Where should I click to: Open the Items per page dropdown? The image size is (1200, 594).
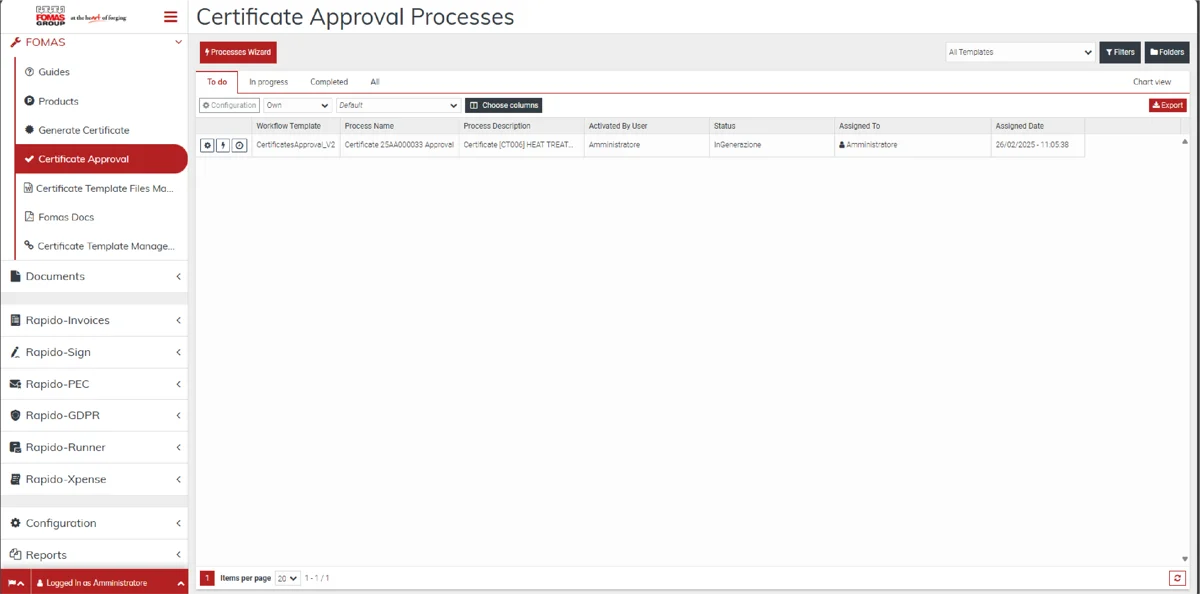[287, 578]
